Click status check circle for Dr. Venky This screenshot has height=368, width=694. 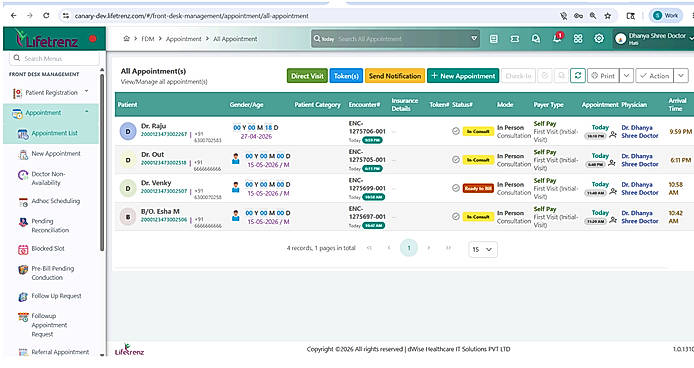455,188
